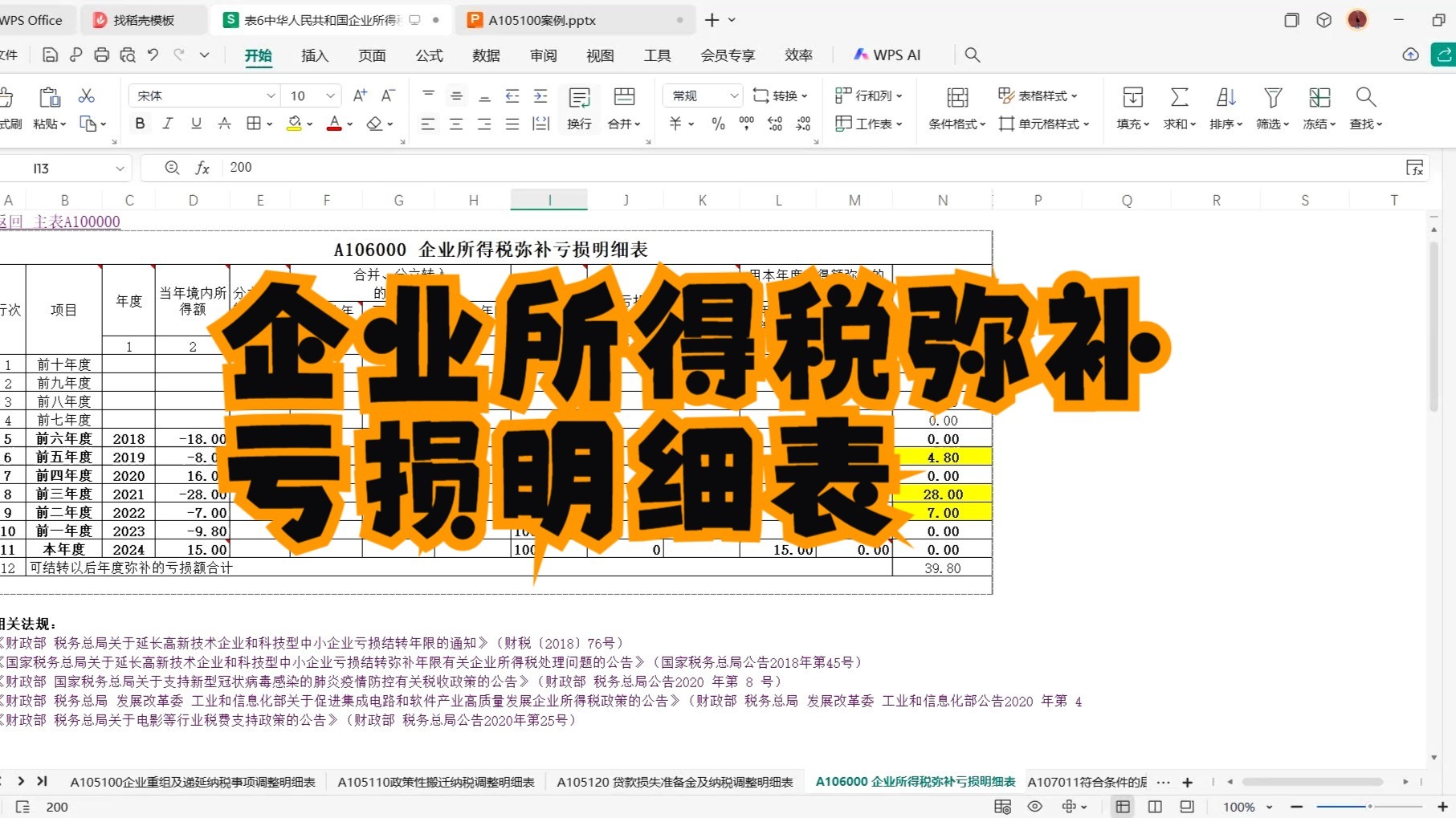
Task: Expand the number format 常规 dropdown
Action: tap(733, 96)
